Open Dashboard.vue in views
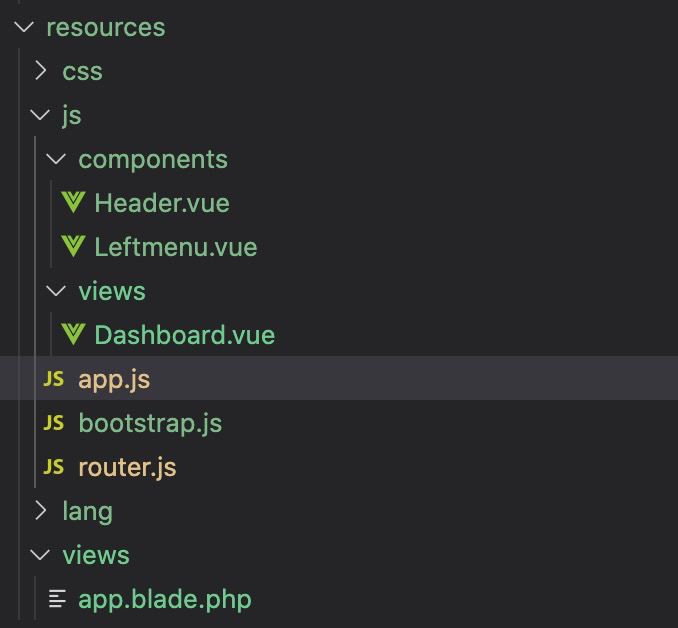 185,335
